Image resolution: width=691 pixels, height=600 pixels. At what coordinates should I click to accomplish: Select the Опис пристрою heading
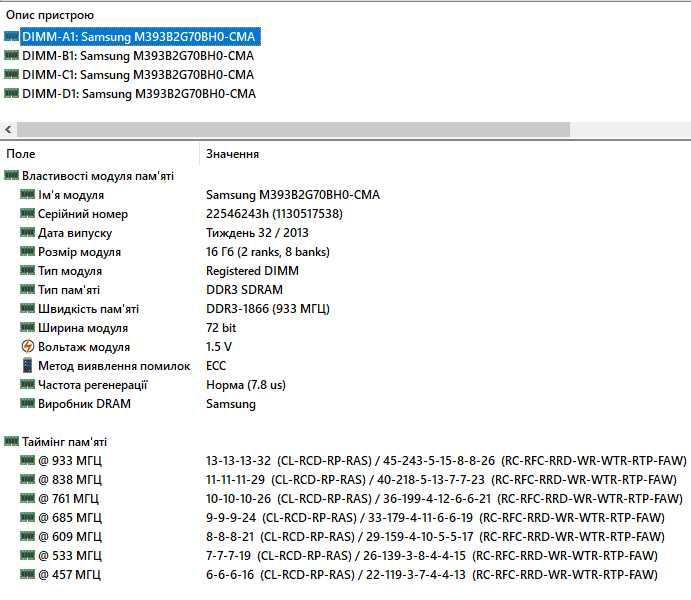tap(50, 15)
